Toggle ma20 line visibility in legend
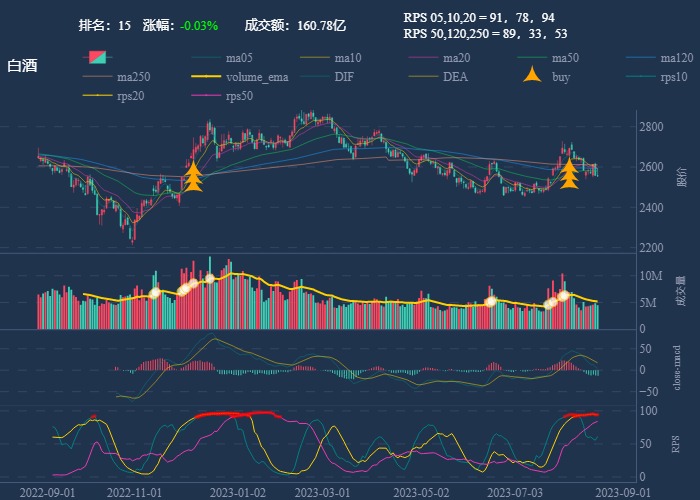The height and width of the screenshot is (500, 700). tap(456, 57)
